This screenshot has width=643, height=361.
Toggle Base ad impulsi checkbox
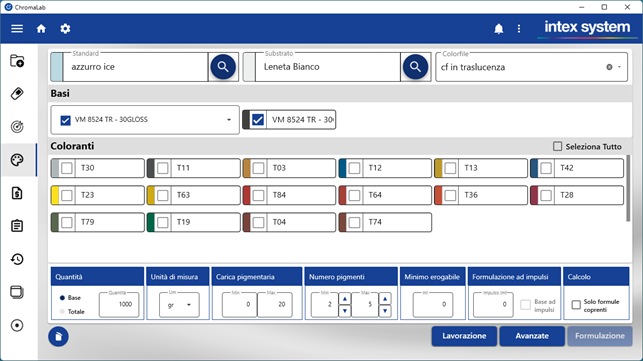tap(525, 305)
